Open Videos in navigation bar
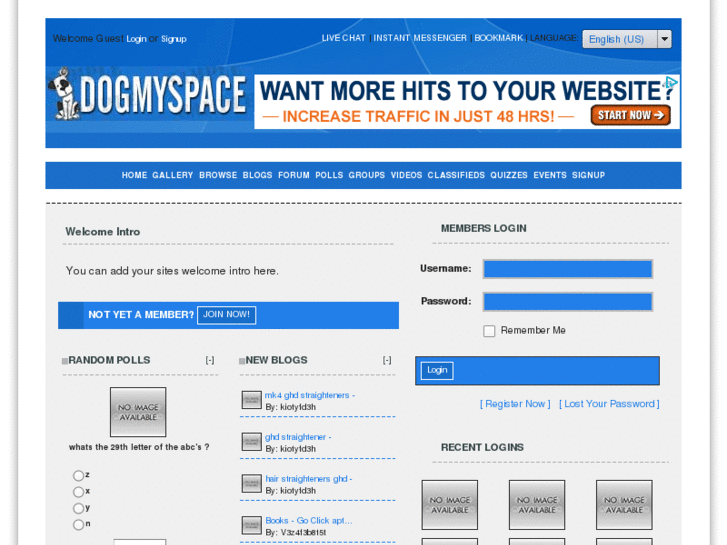 [406, 175]
